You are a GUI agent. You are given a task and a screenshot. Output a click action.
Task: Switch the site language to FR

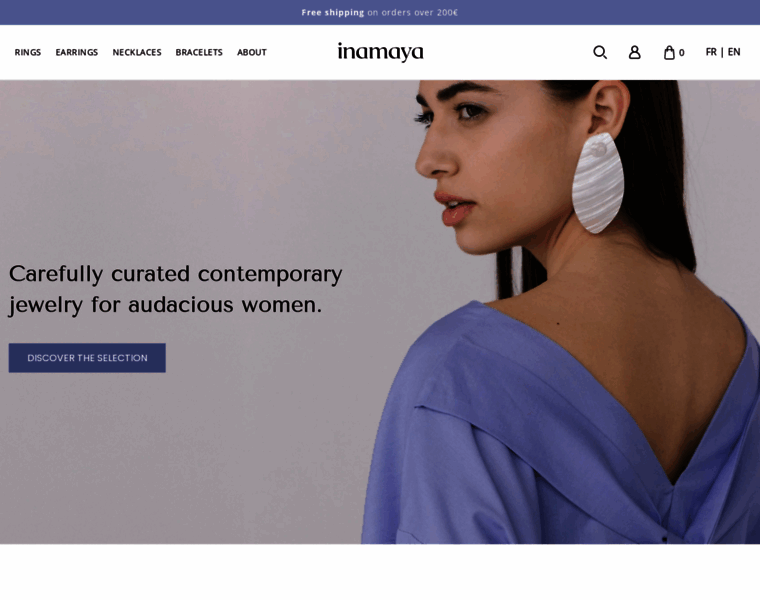(x=711, y=52)
